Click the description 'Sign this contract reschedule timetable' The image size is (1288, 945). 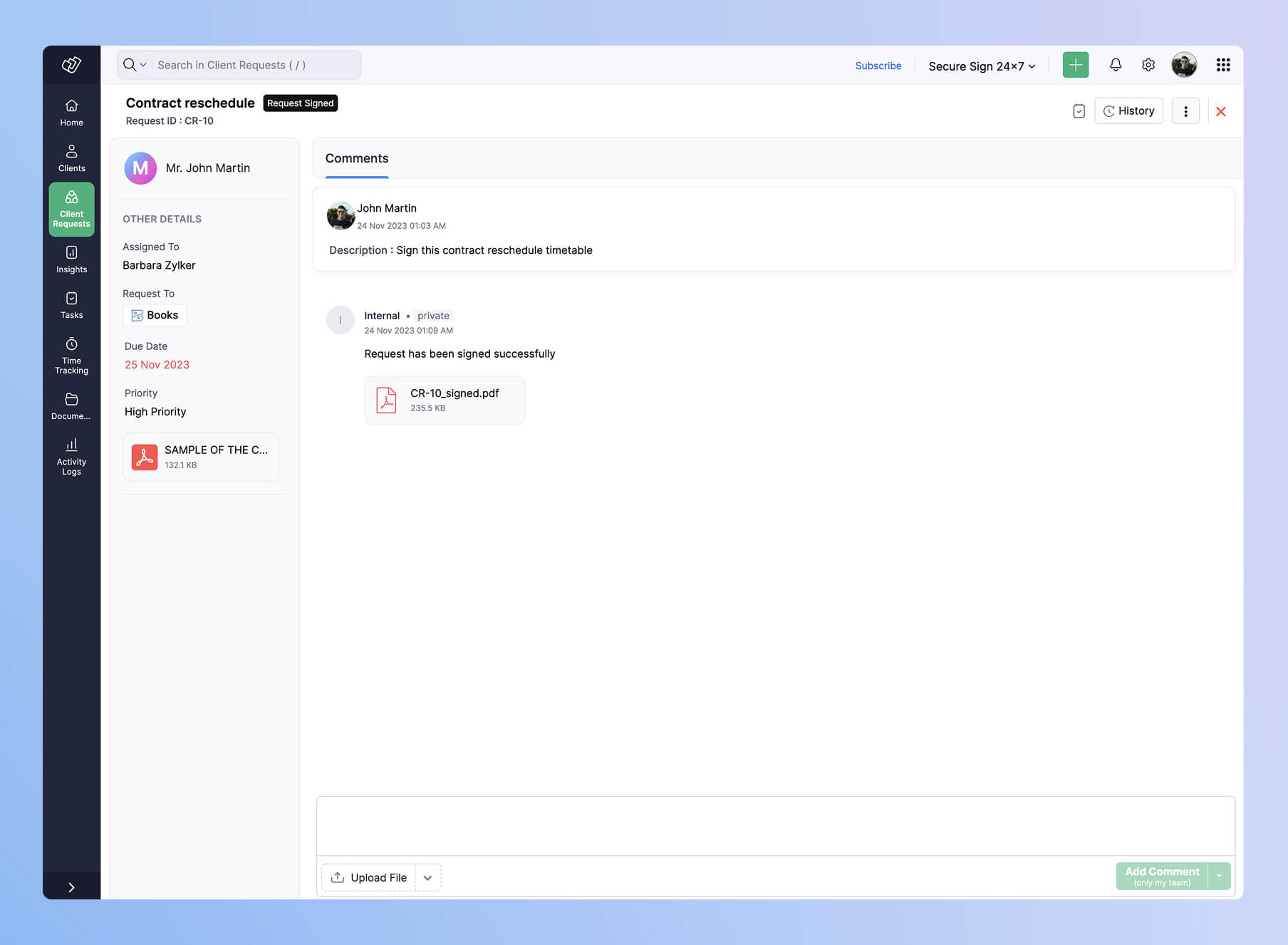[494, 250]
